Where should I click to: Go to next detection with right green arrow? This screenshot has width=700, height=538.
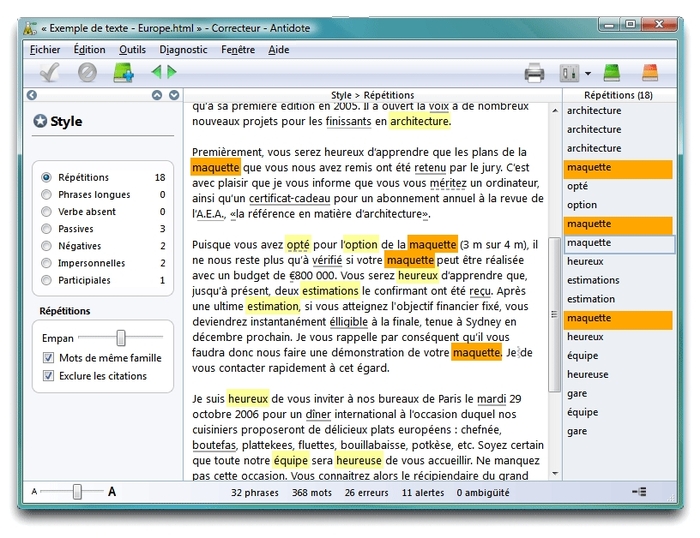172,72
